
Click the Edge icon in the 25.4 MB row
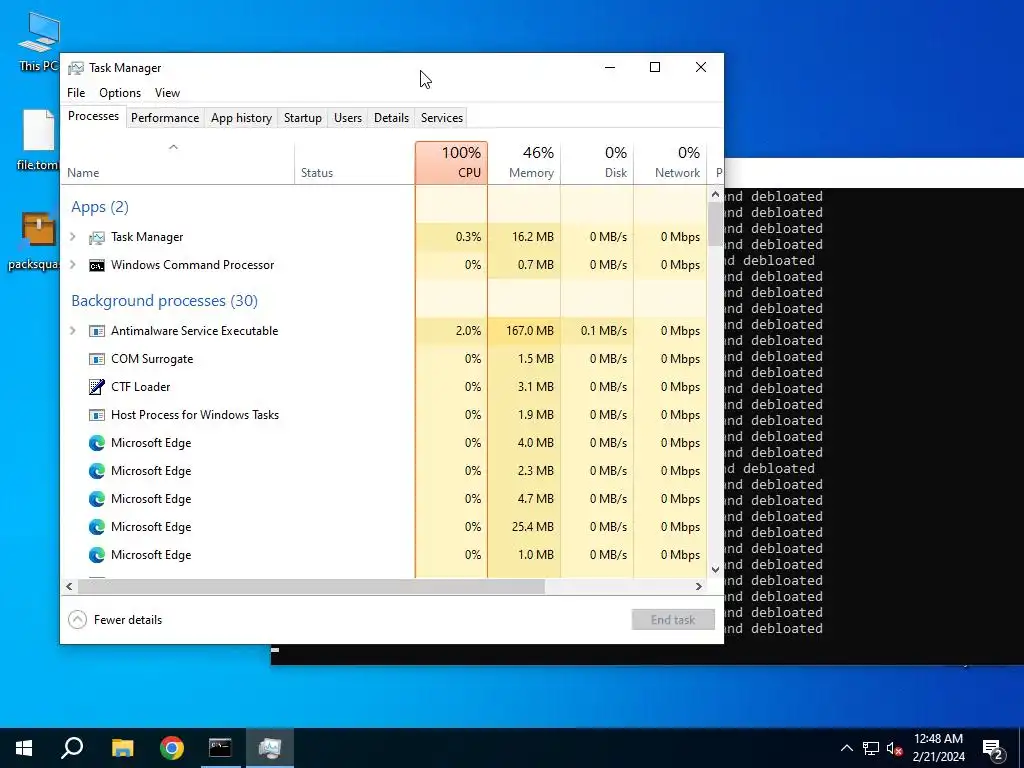(97, 527)
